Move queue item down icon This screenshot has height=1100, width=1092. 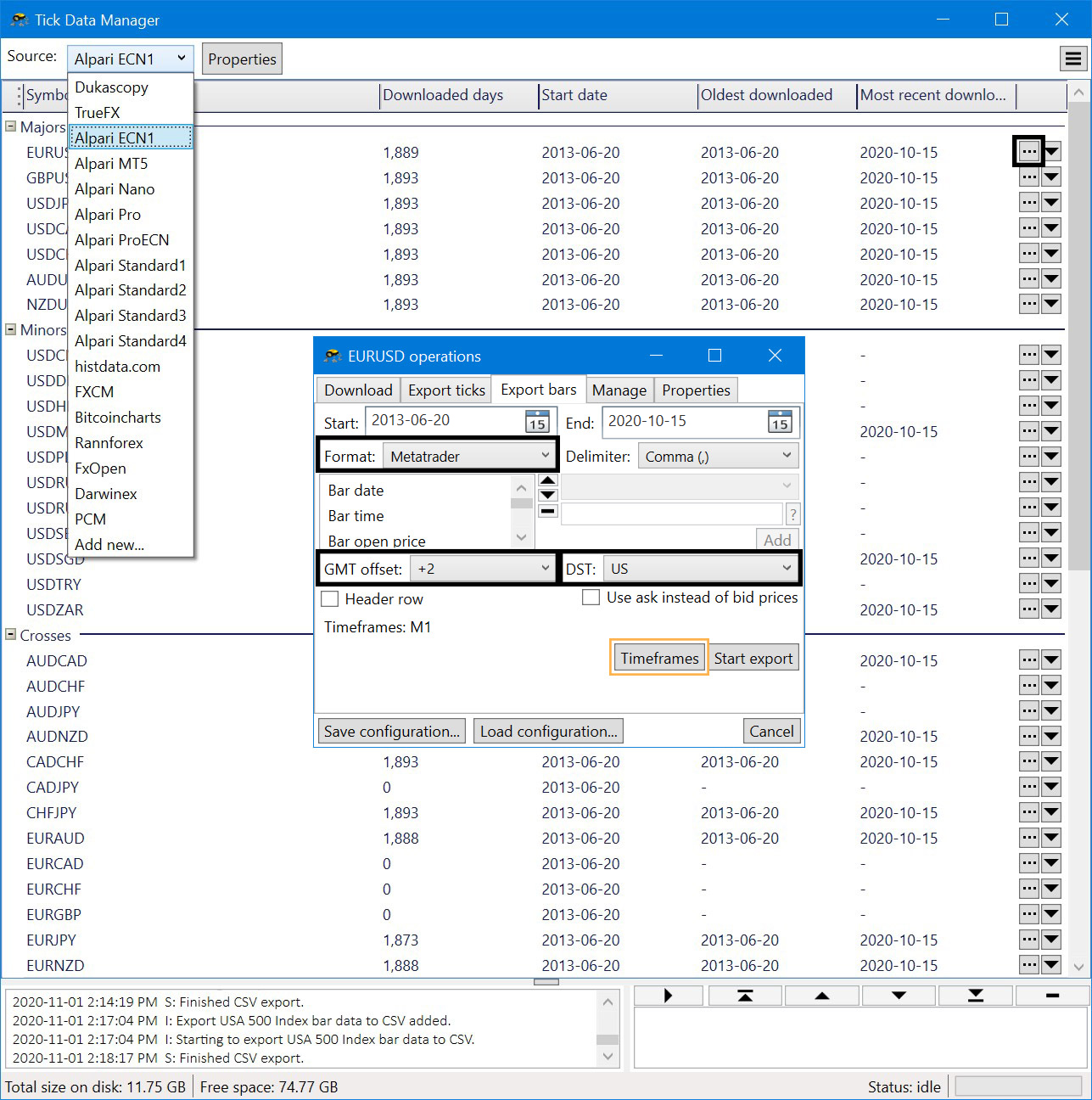(x=899, y=996)
